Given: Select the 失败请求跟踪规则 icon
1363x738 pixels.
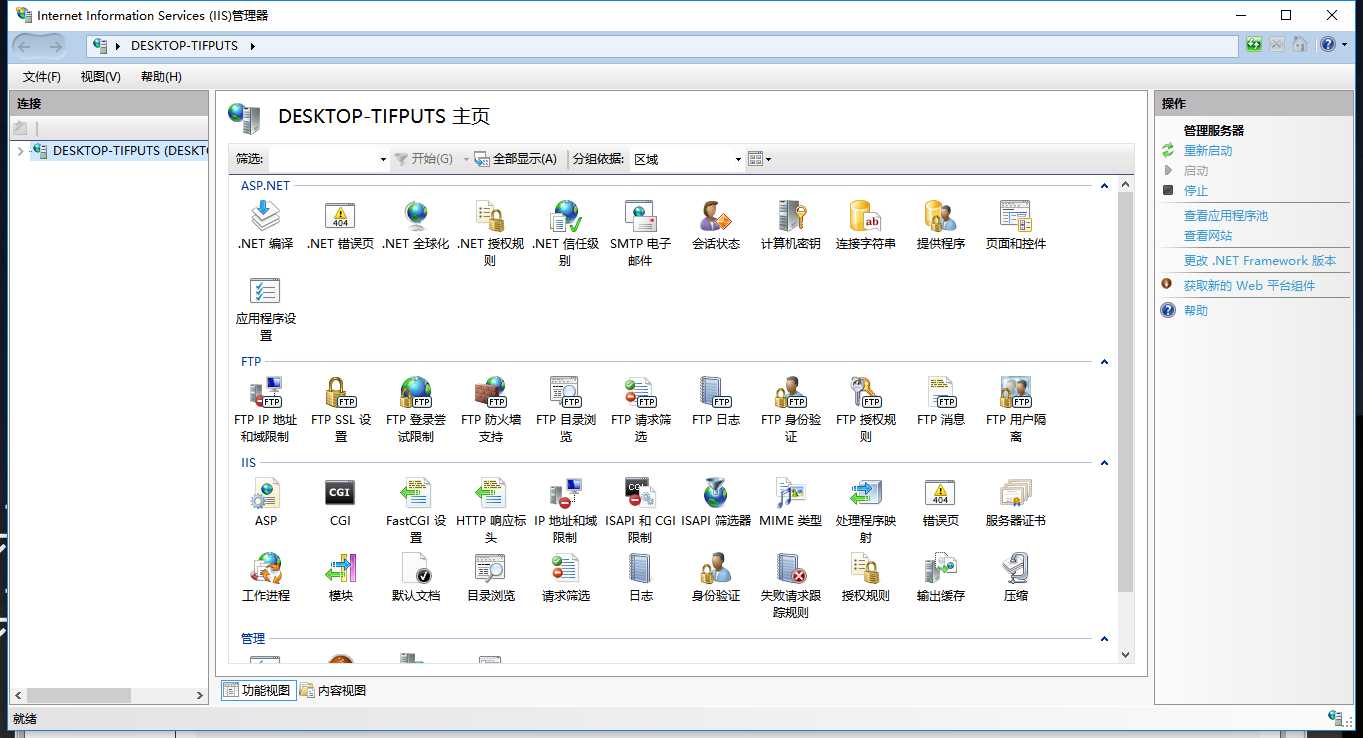Looking at the screenshot, I should click(790, 569).
